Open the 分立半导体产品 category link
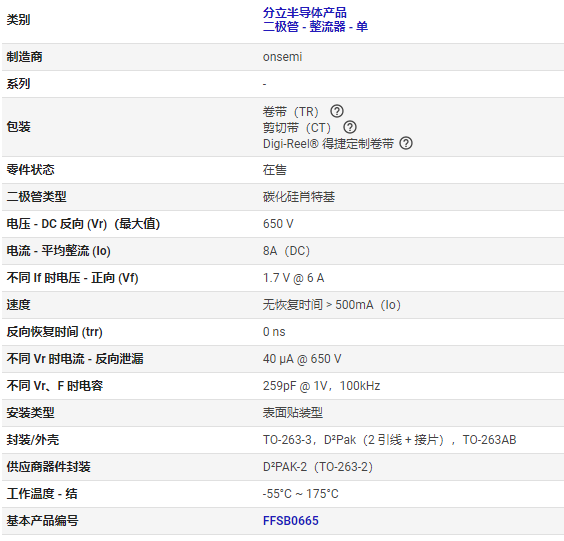The height and width of the screenshot is (541, 564). coord(305,13)
